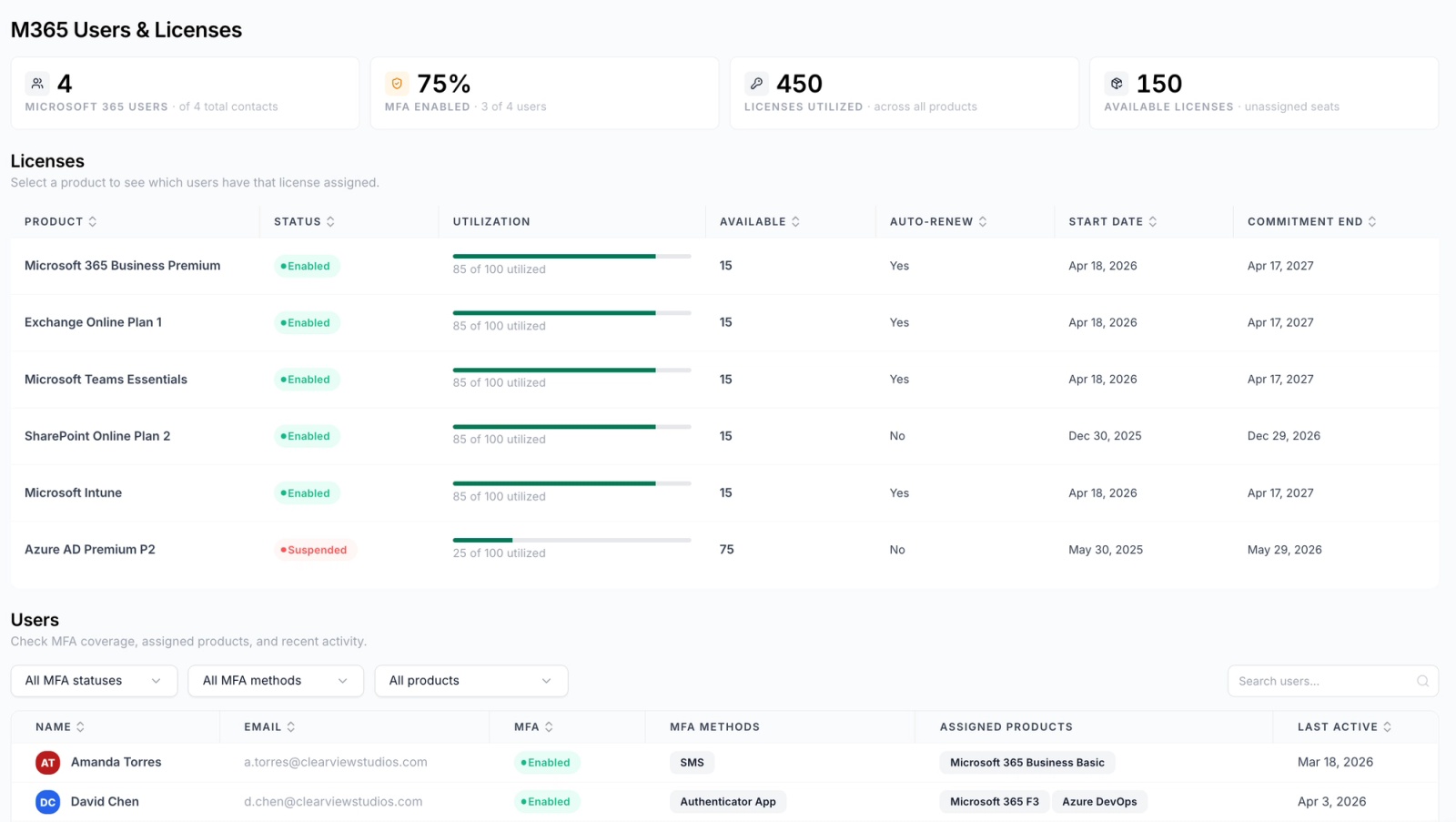
Task: Click Microsoft Intune utilization bar
Action: point(571,483)
